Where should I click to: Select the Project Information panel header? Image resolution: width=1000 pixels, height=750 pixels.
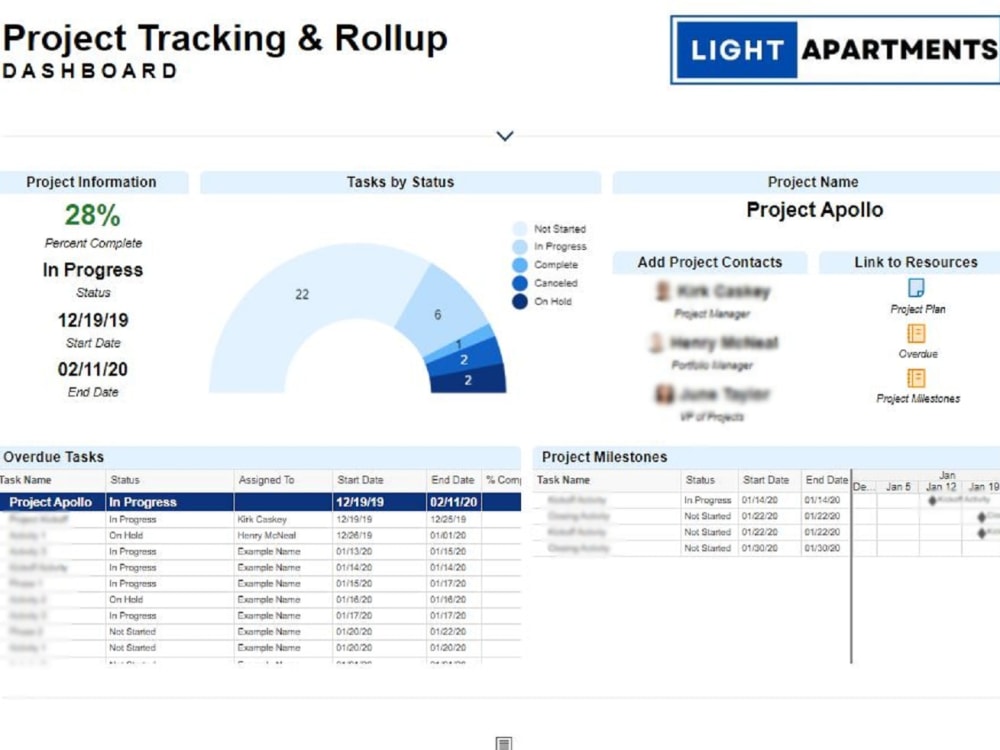pos(94,182)
